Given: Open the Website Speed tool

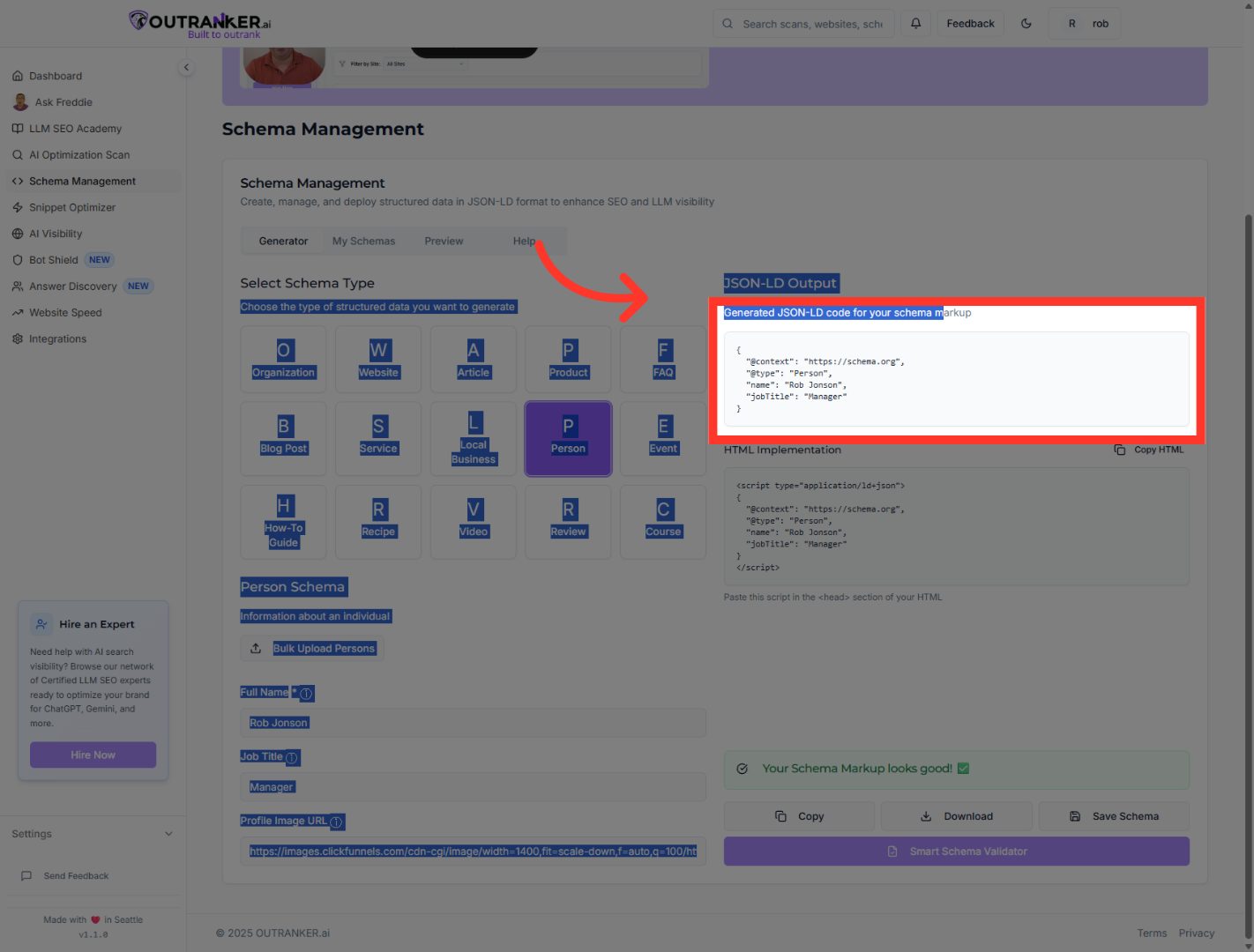Looking at the screenshot, I should pyautogui.click(x=65, y=312).
